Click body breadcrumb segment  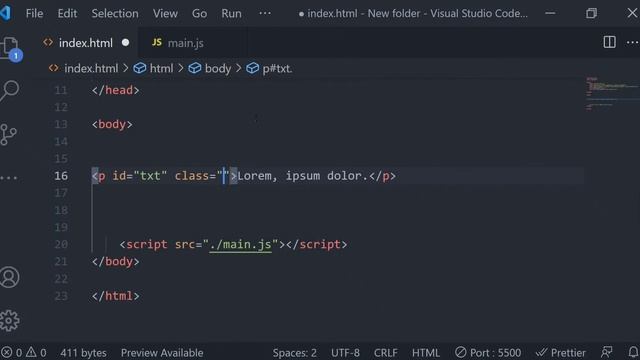(218, 69)
